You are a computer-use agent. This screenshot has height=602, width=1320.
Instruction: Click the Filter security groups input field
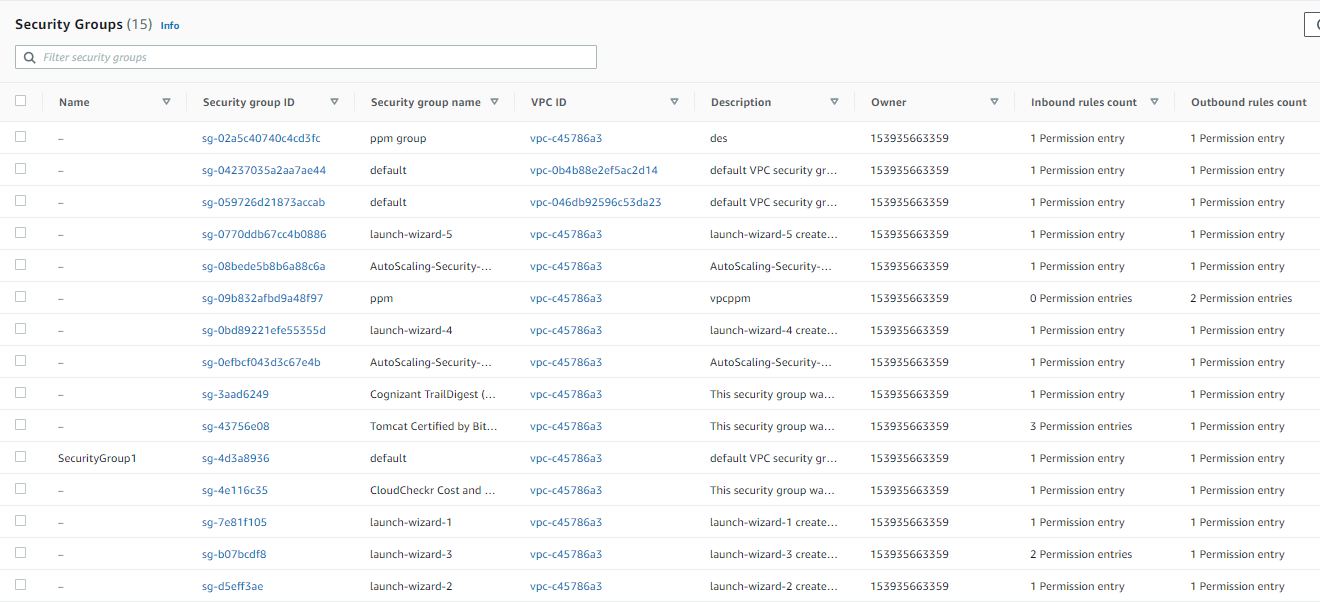pos(300,56)
